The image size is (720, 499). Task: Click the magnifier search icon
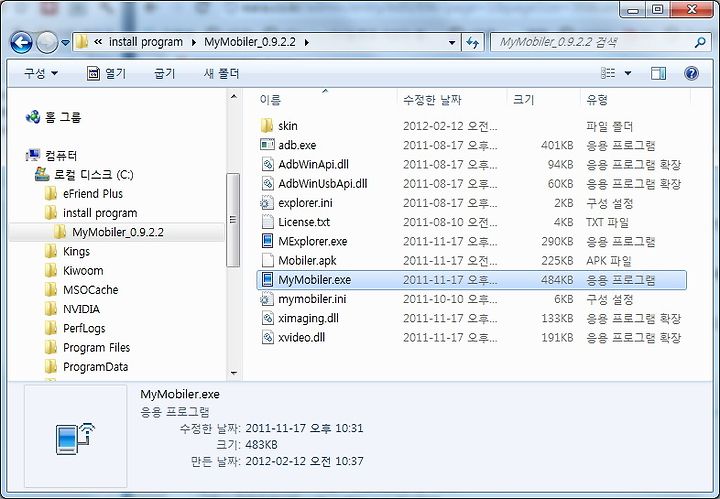click(700, 43)
